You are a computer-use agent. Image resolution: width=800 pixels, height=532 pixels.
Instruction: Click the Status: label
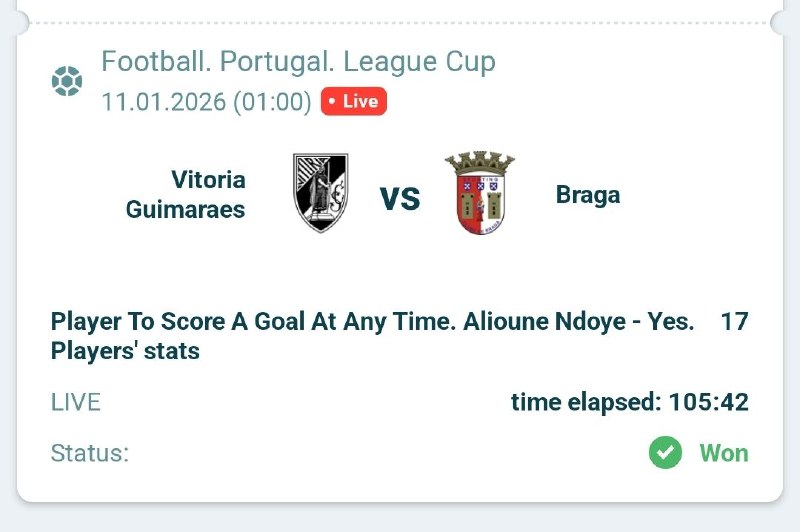(x=90, y=453)
